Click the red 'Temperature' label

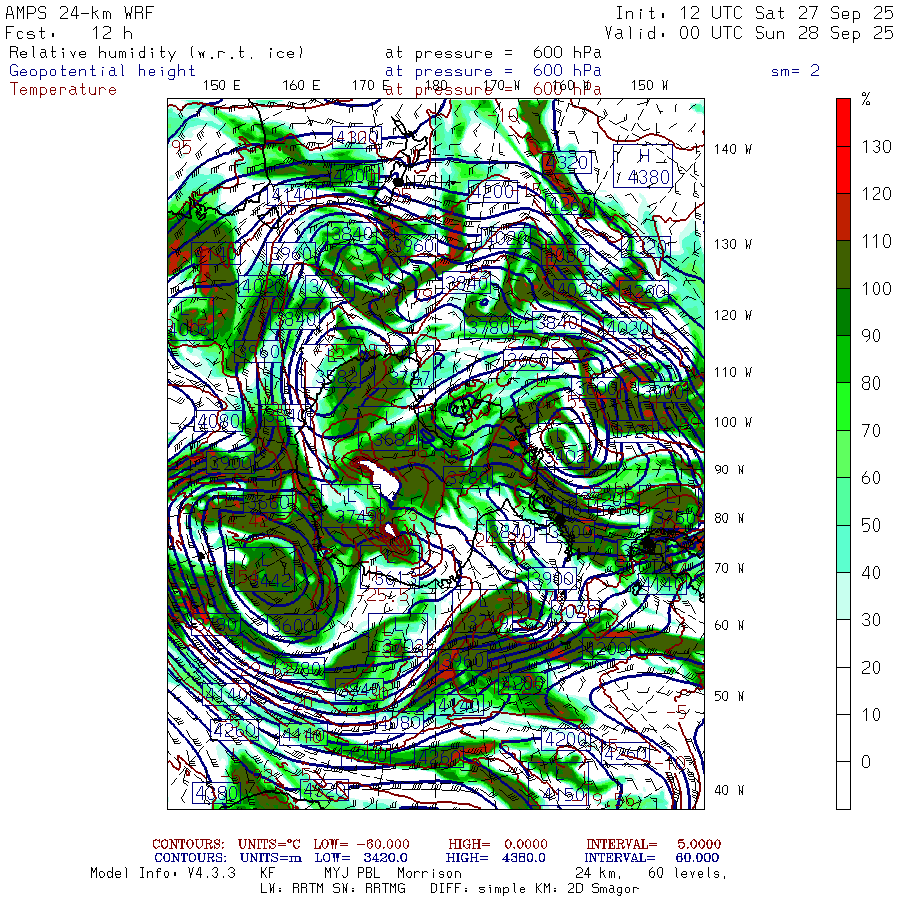coord(63,90)
